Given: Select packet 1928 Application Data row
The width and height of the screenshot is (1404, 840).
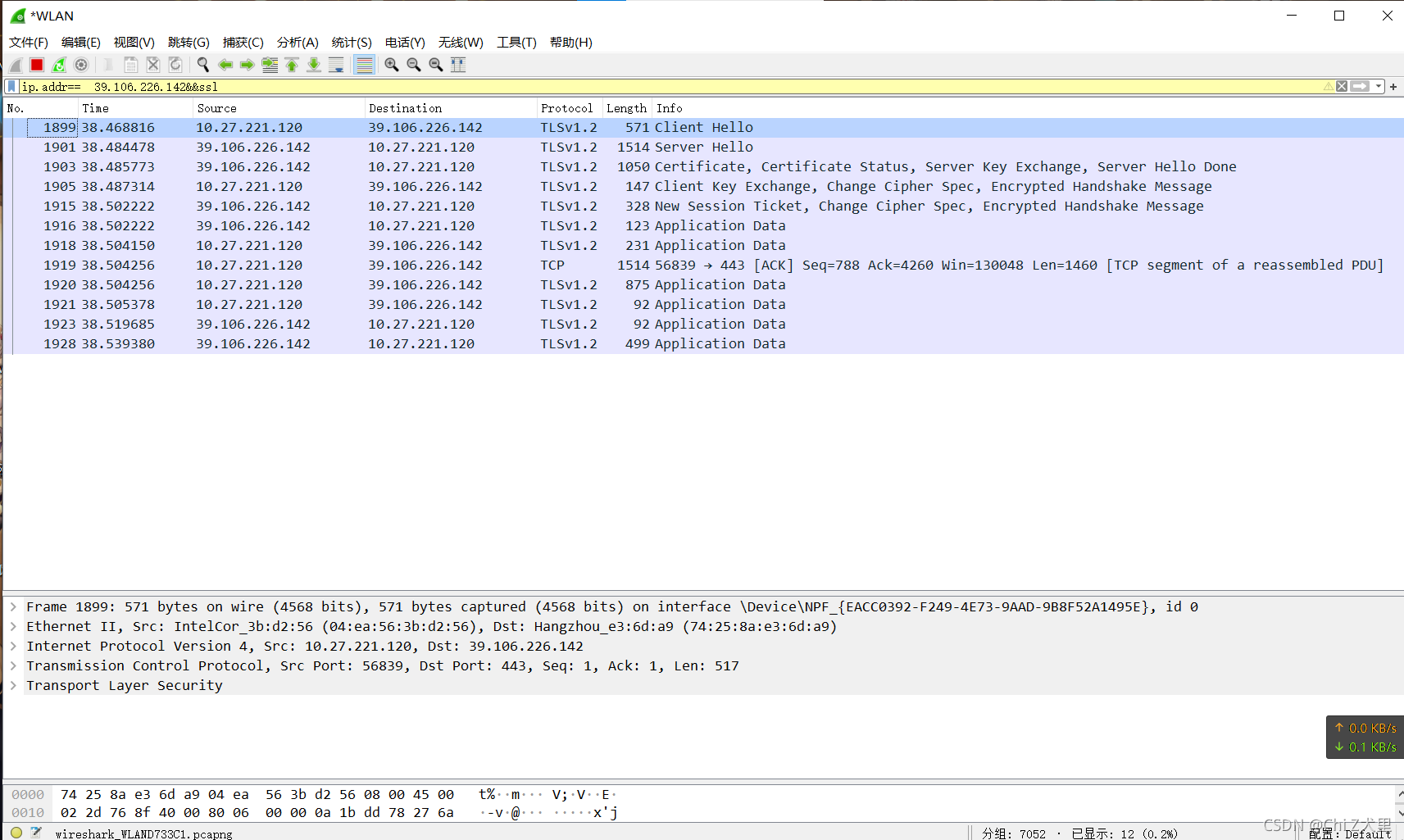Looking at the screenshot, I should point(703,344).
